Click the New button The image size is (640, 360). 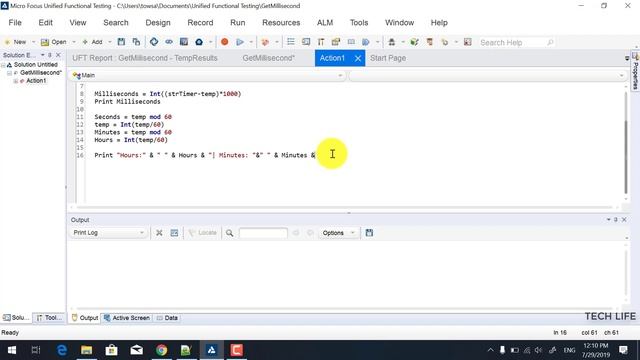16,42
